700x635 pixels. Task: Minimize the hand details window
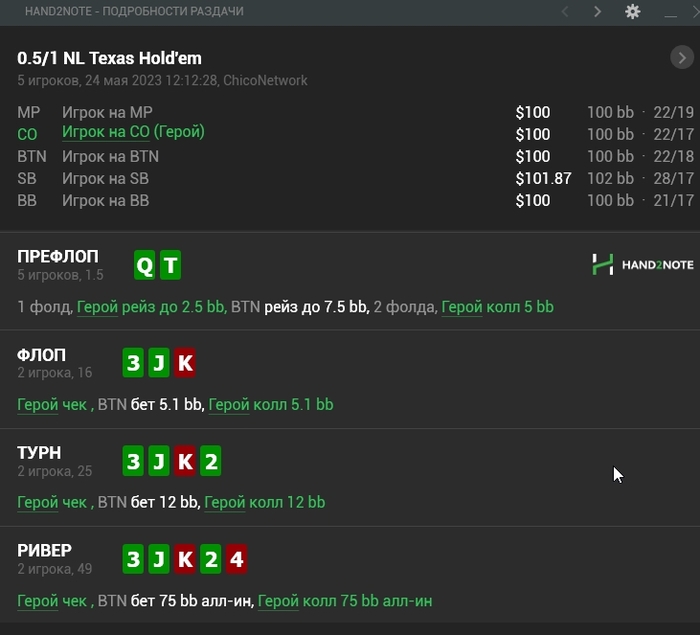click(671, 15)
